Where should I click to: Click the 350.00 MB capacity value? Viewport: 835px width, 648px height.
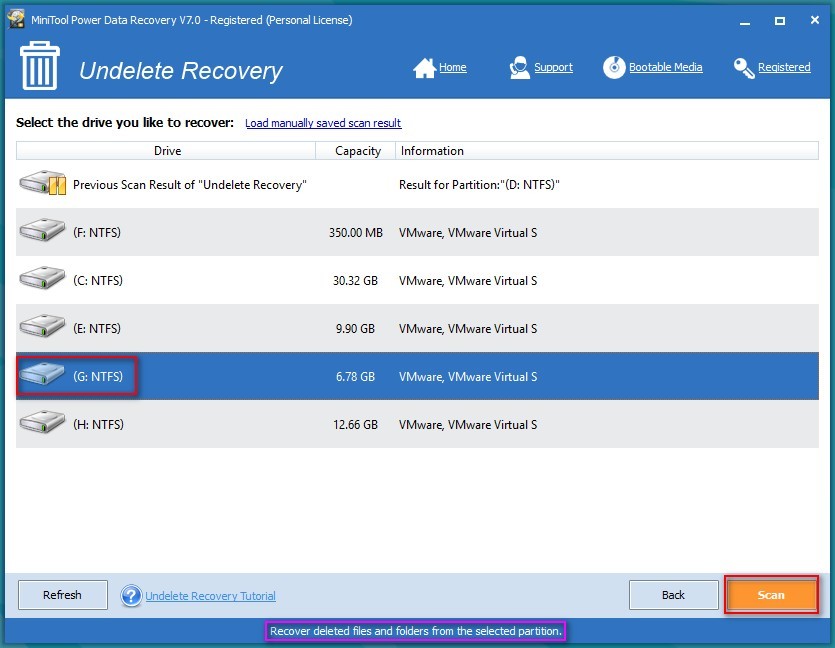[356, 233]
